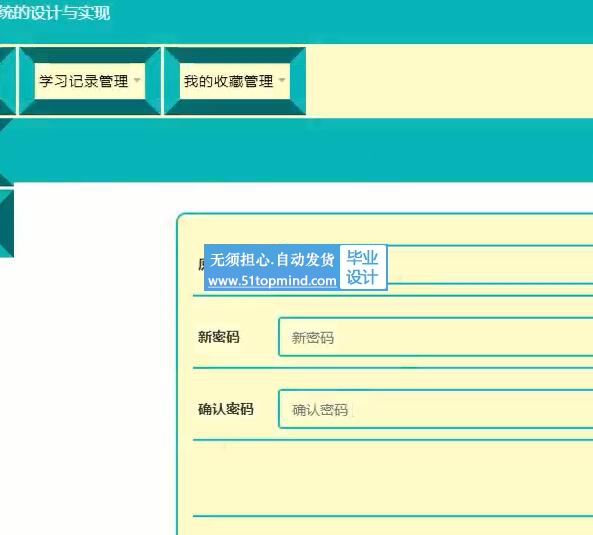Focus the 确认密码 input field

click(x=436, y=409)
